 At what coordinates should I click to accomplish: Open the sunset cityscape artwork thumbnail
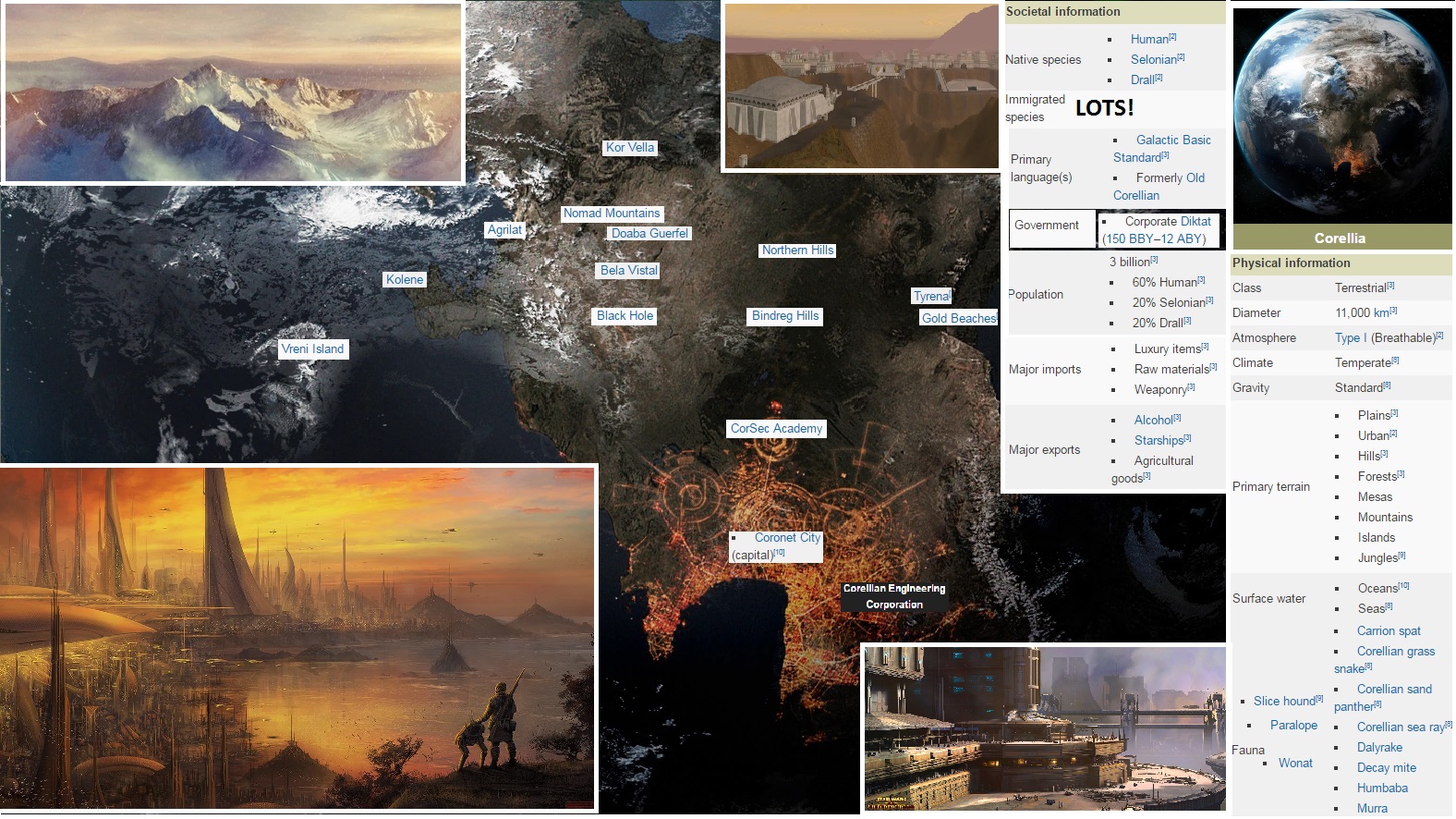(x=297, y=639)
